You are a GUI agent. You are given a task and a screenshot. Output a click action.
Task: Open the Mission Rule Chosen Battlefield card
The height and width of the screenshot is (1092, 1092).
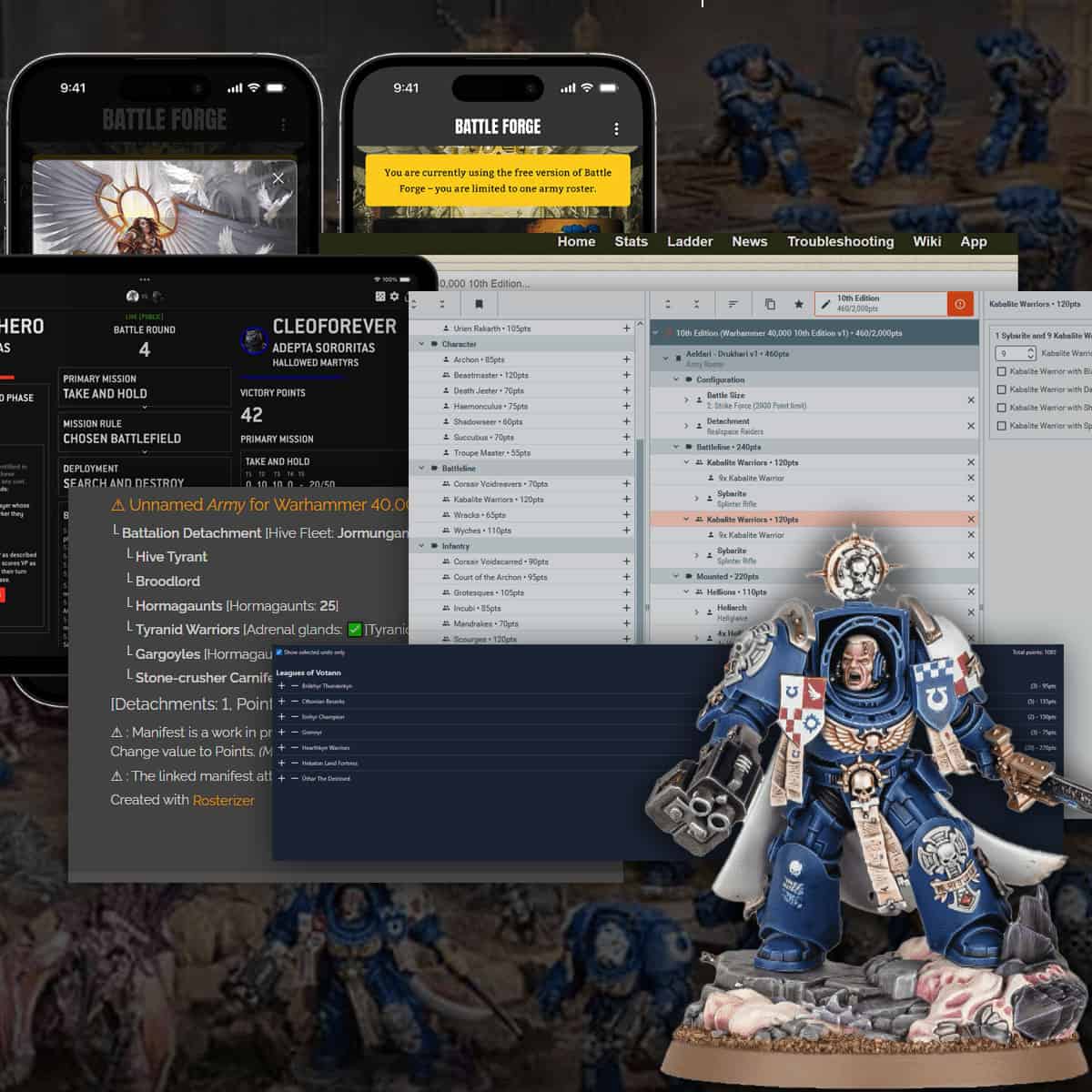[x=145, y=432]
